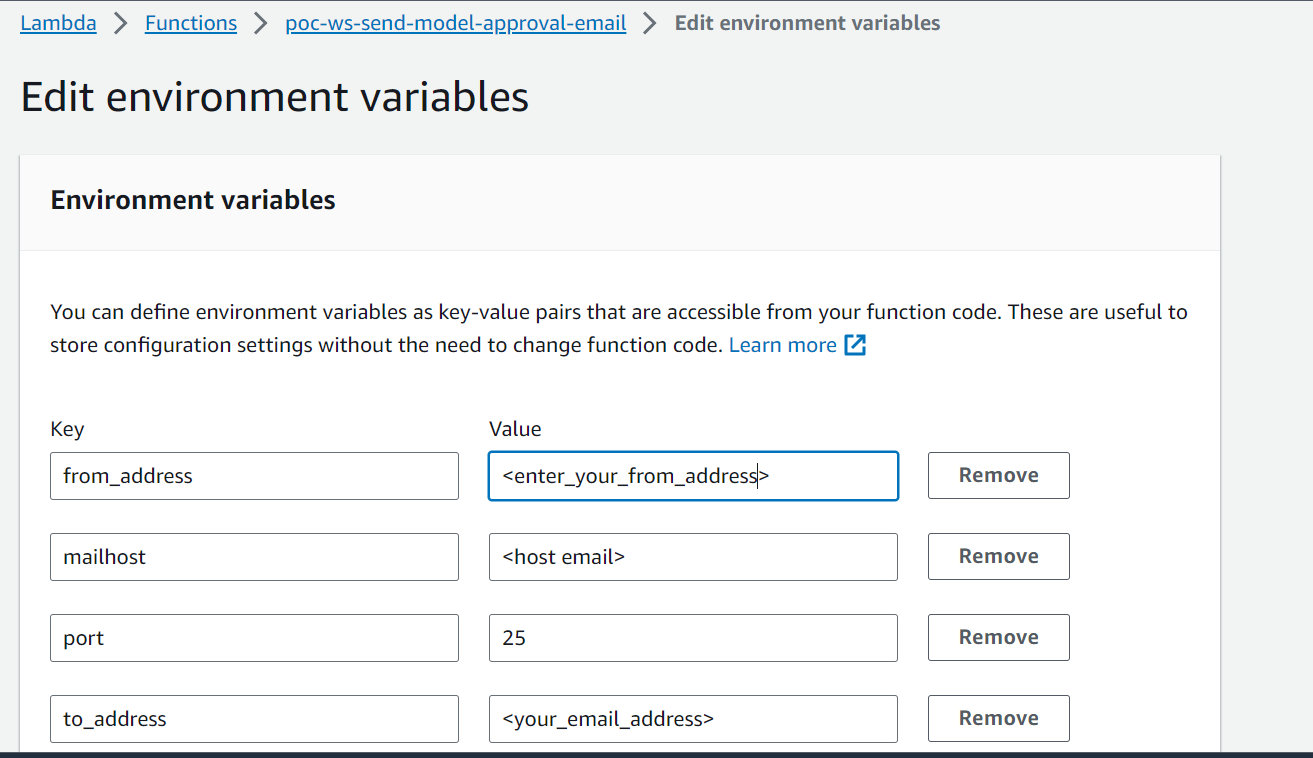Open the Learn more documentation link

tap(783, 344)
